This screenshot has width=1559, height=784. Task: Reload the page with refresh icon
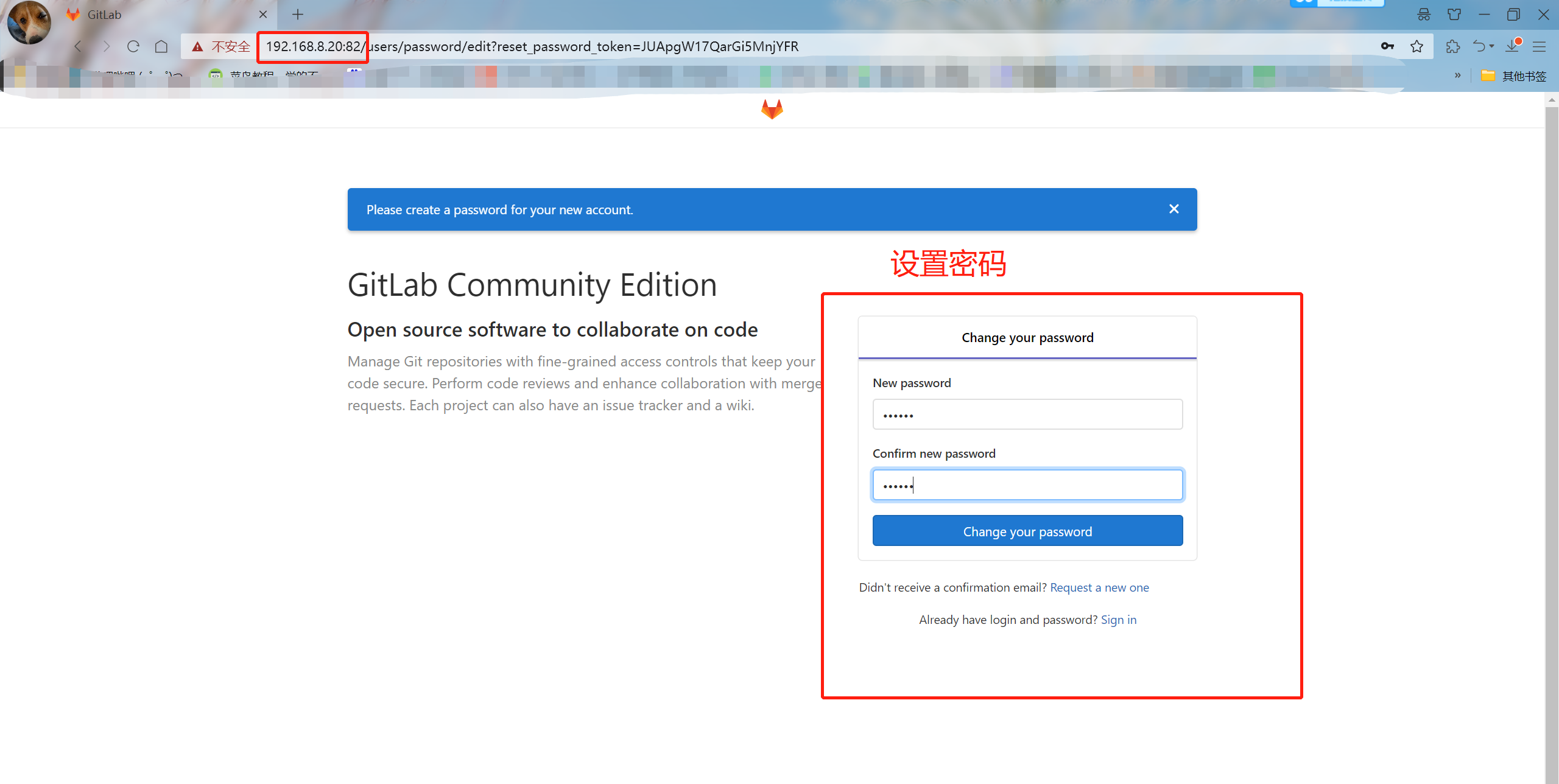(133, 46)
